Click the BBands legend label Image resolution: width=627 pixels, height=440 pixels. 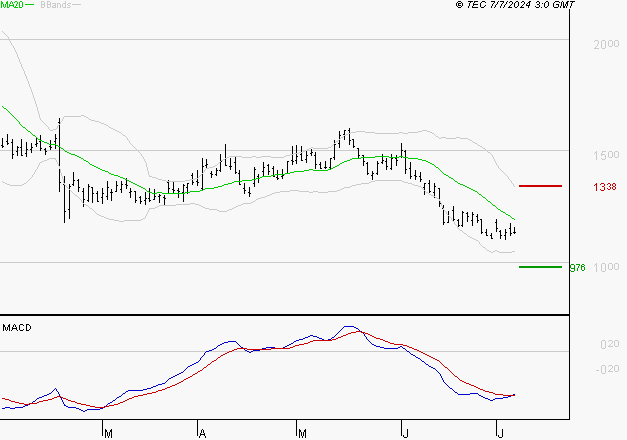tap(56, 5)
